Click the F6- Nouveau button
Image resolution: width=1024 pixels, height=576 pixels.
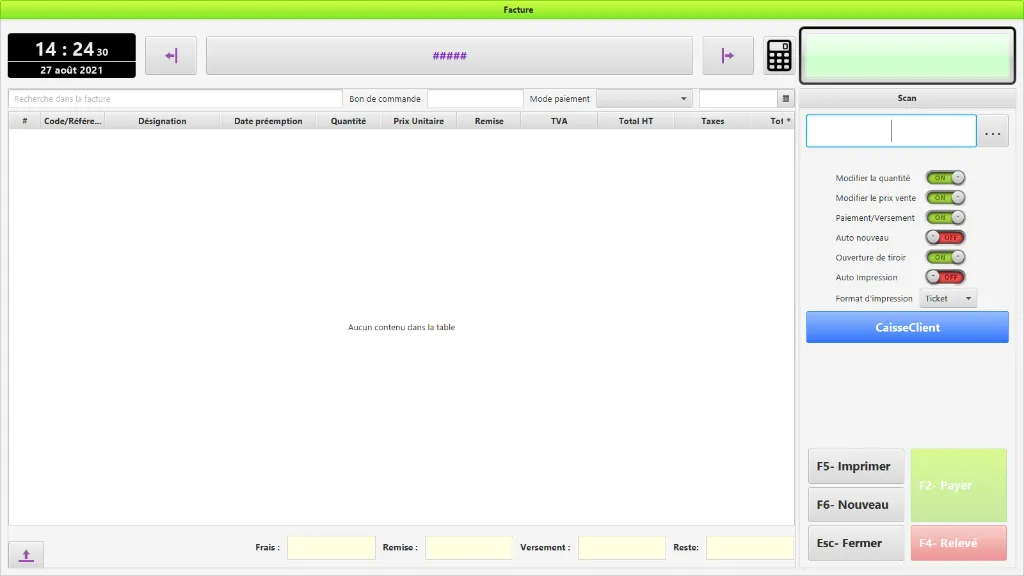856,504
